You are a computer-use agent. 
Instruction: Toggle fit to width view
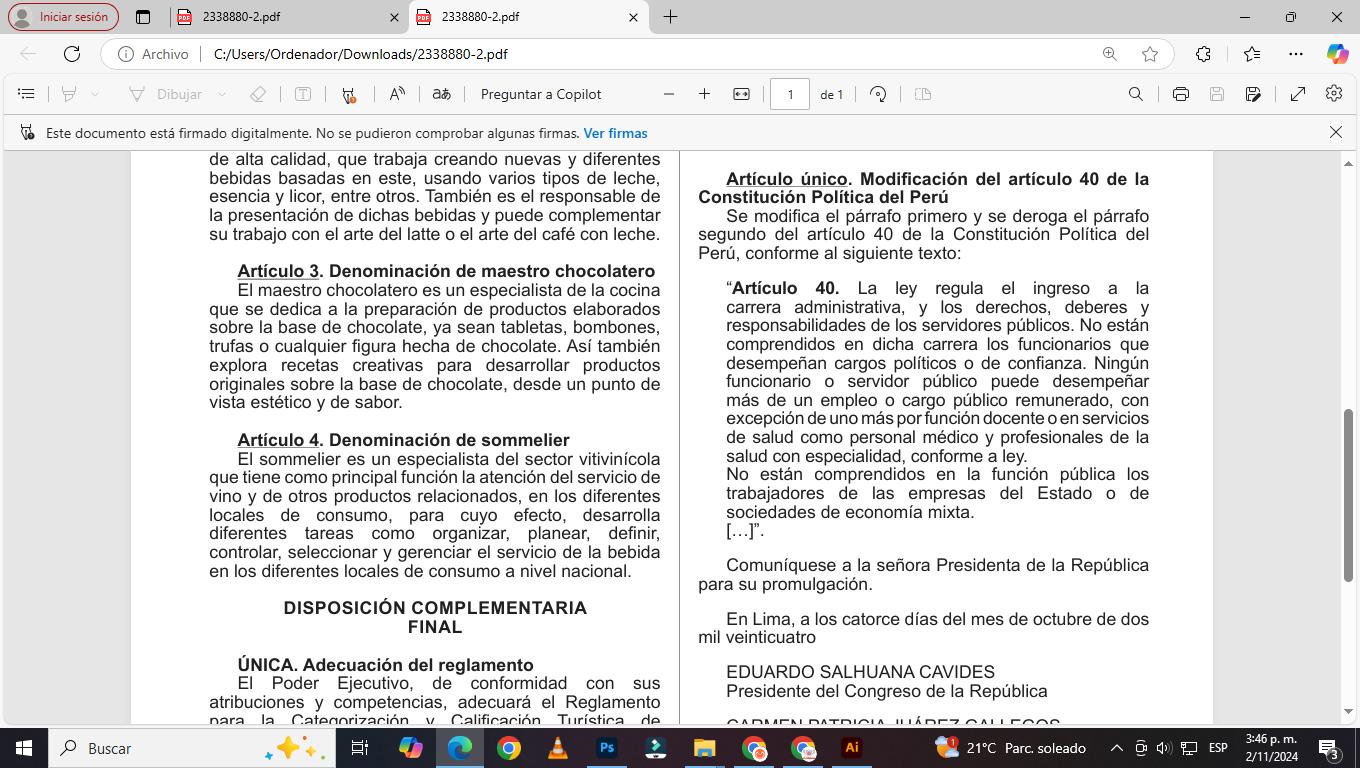point(741,94)
